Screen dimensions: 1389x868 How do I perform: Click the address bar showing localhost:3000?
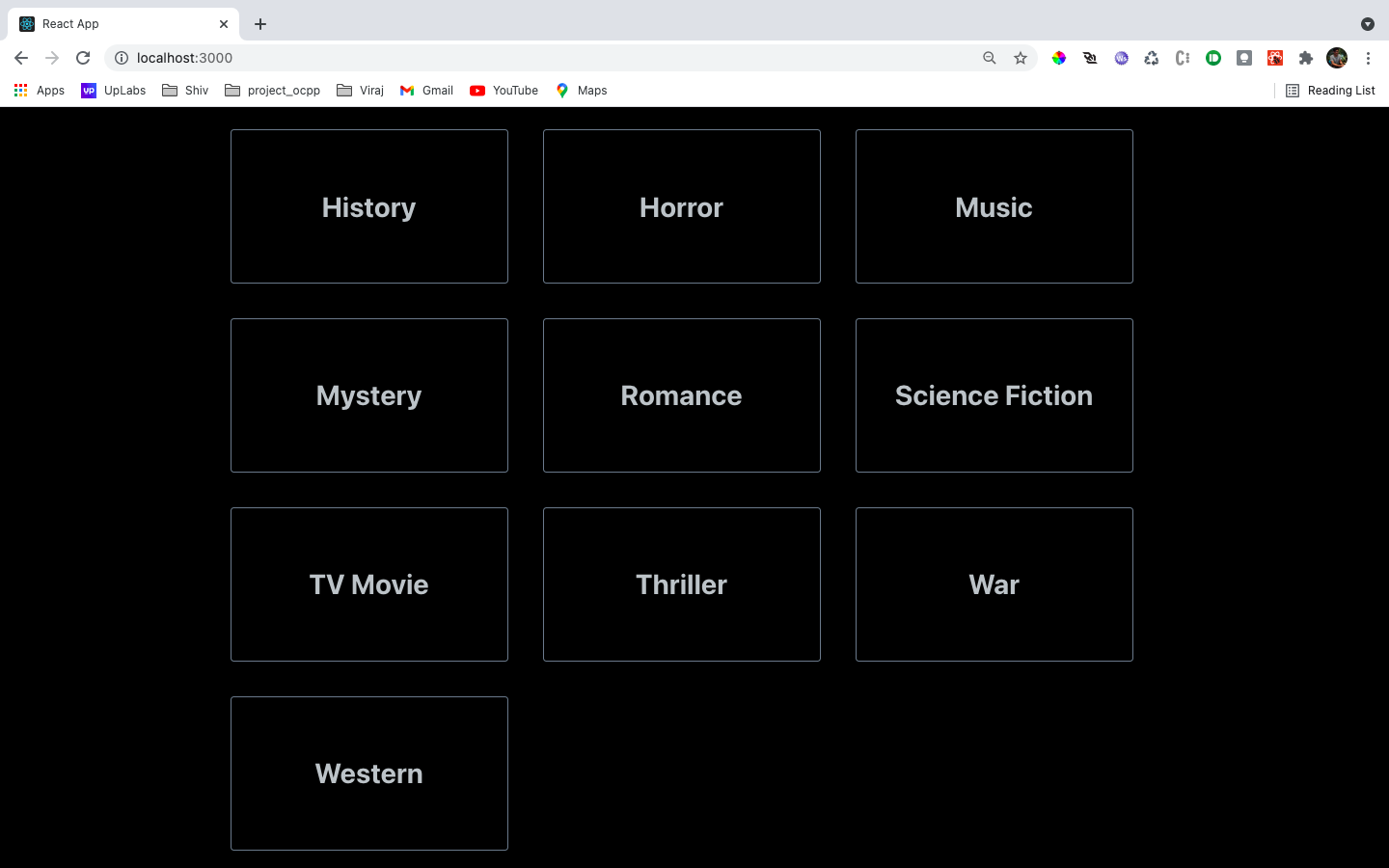[x=185, y=58]
